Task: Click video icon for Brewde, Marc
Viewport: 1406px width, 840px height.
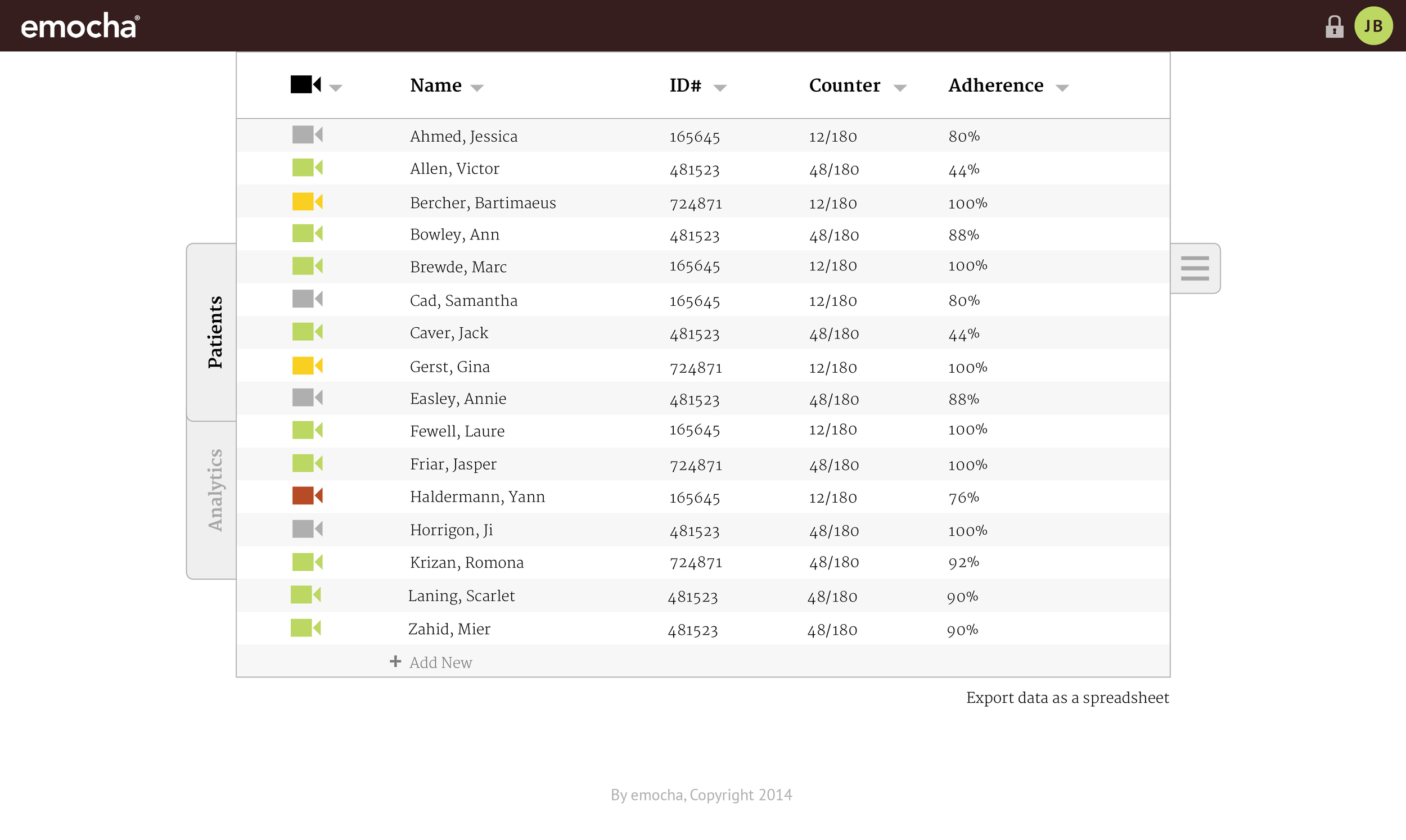Action: pos(307,266)
